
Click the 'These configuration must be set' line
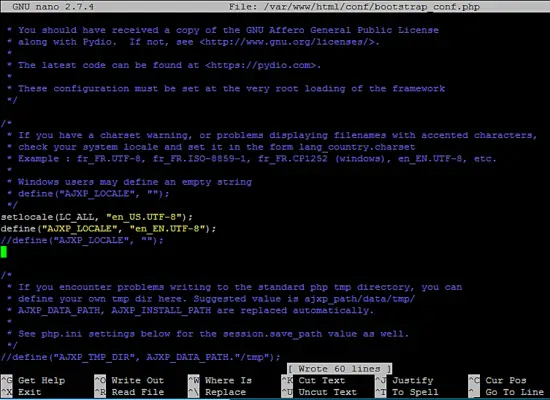coord(226,88)
